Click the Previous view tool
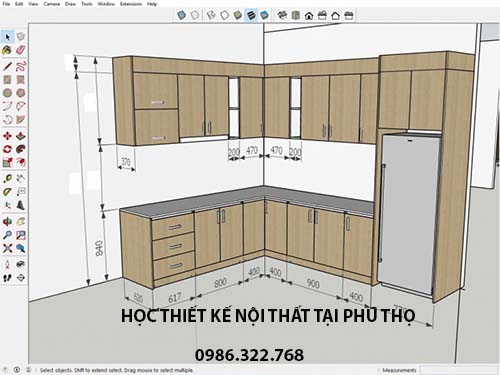 21,248
